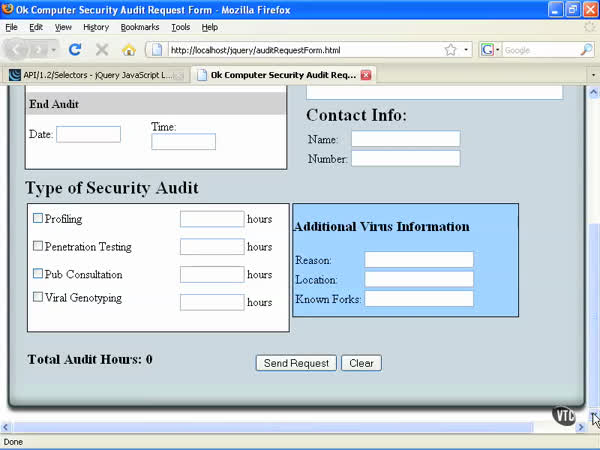This screenshot has width=600, height=450.
Task: Enable the Profiling checkbox
Action: pyautogui.click(x=39, y=219)
